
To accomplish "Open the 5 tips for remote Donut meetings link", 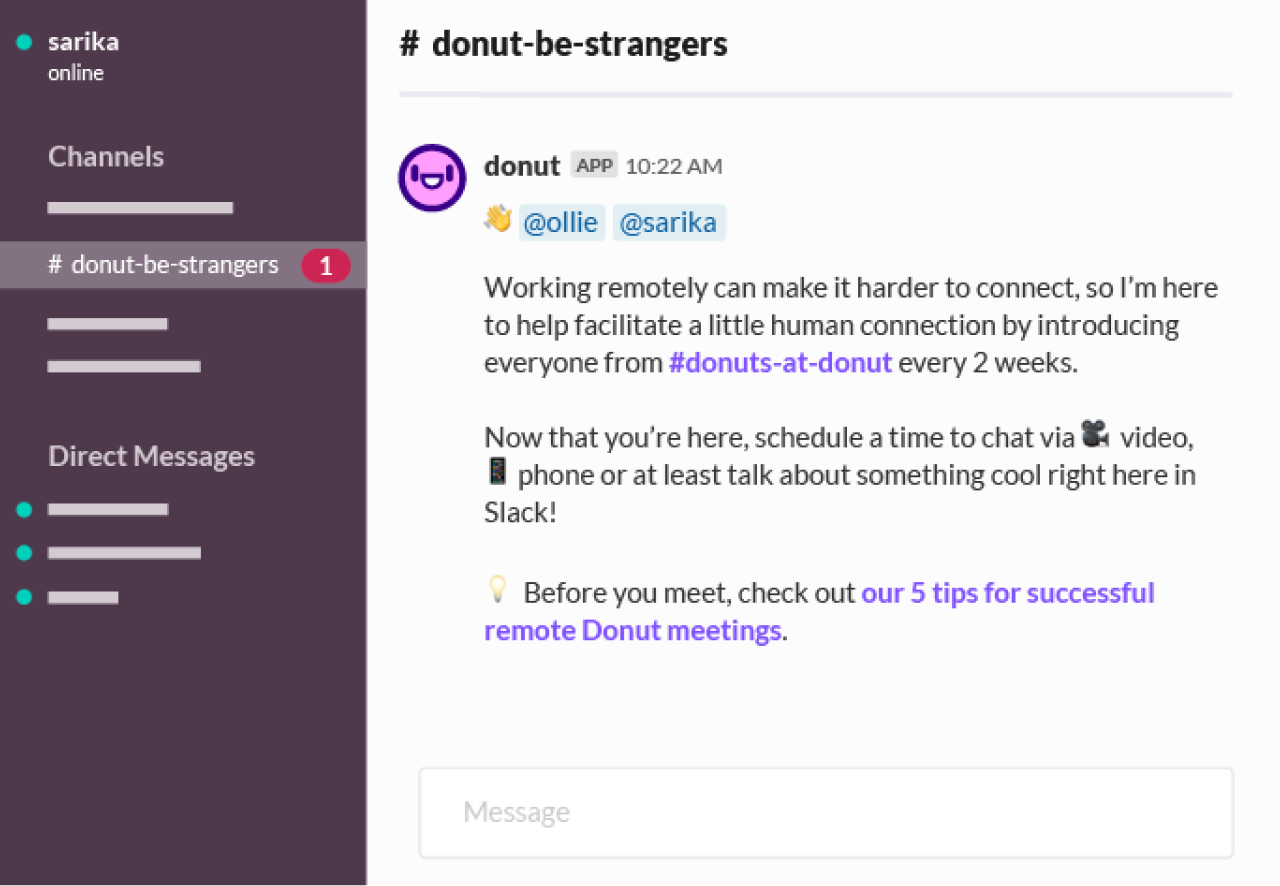I will click(1007, 592).
